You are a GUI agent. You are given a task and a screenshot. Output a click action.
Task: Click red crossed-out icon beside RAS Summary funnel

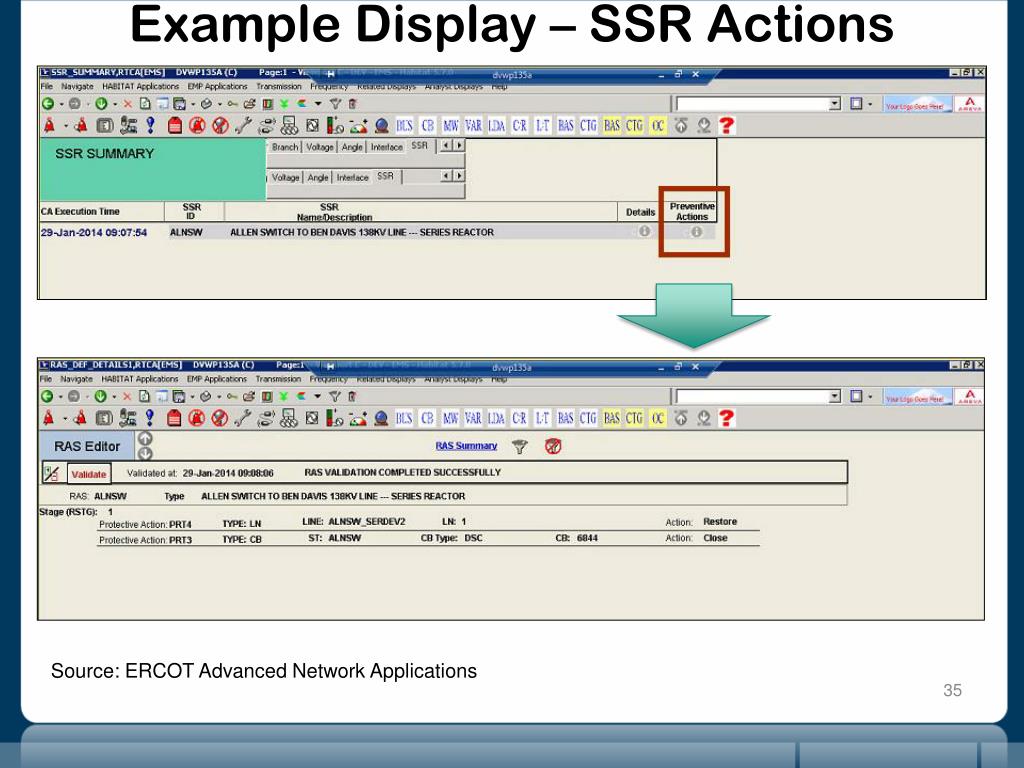point(553,447)
